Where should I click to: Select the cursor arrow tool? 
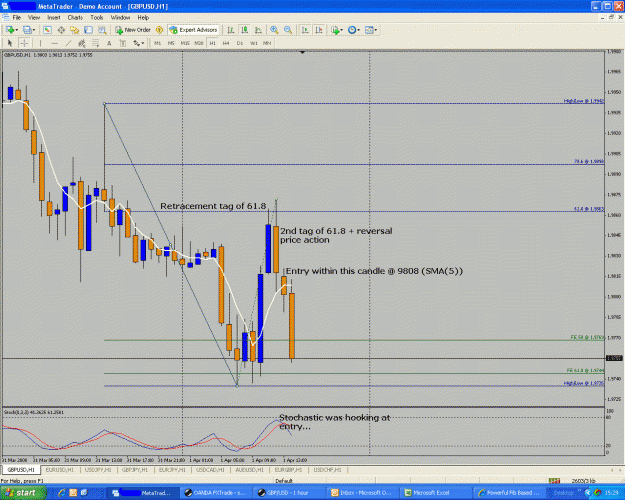10,43
